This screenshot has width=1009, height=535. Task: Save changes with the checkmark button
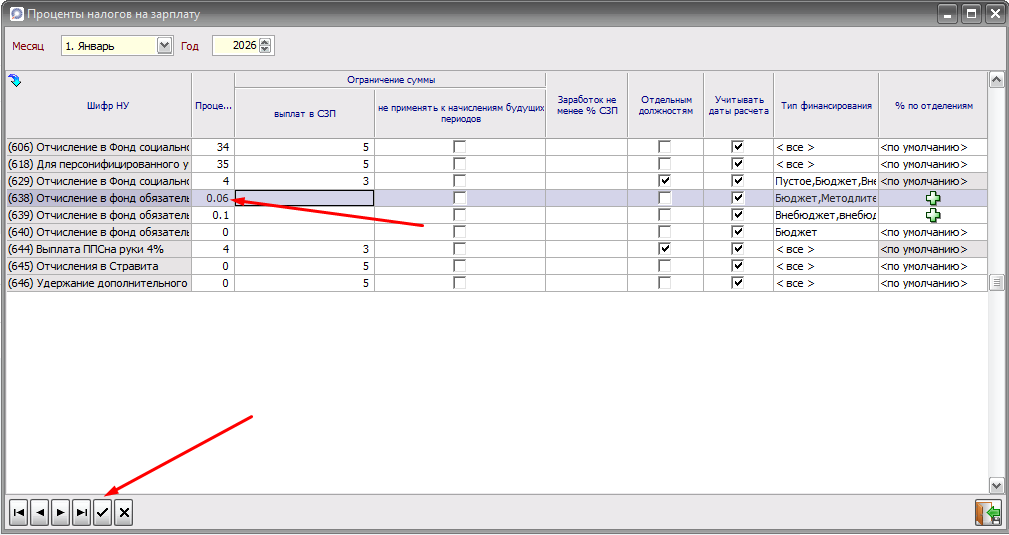coord(103,513)
